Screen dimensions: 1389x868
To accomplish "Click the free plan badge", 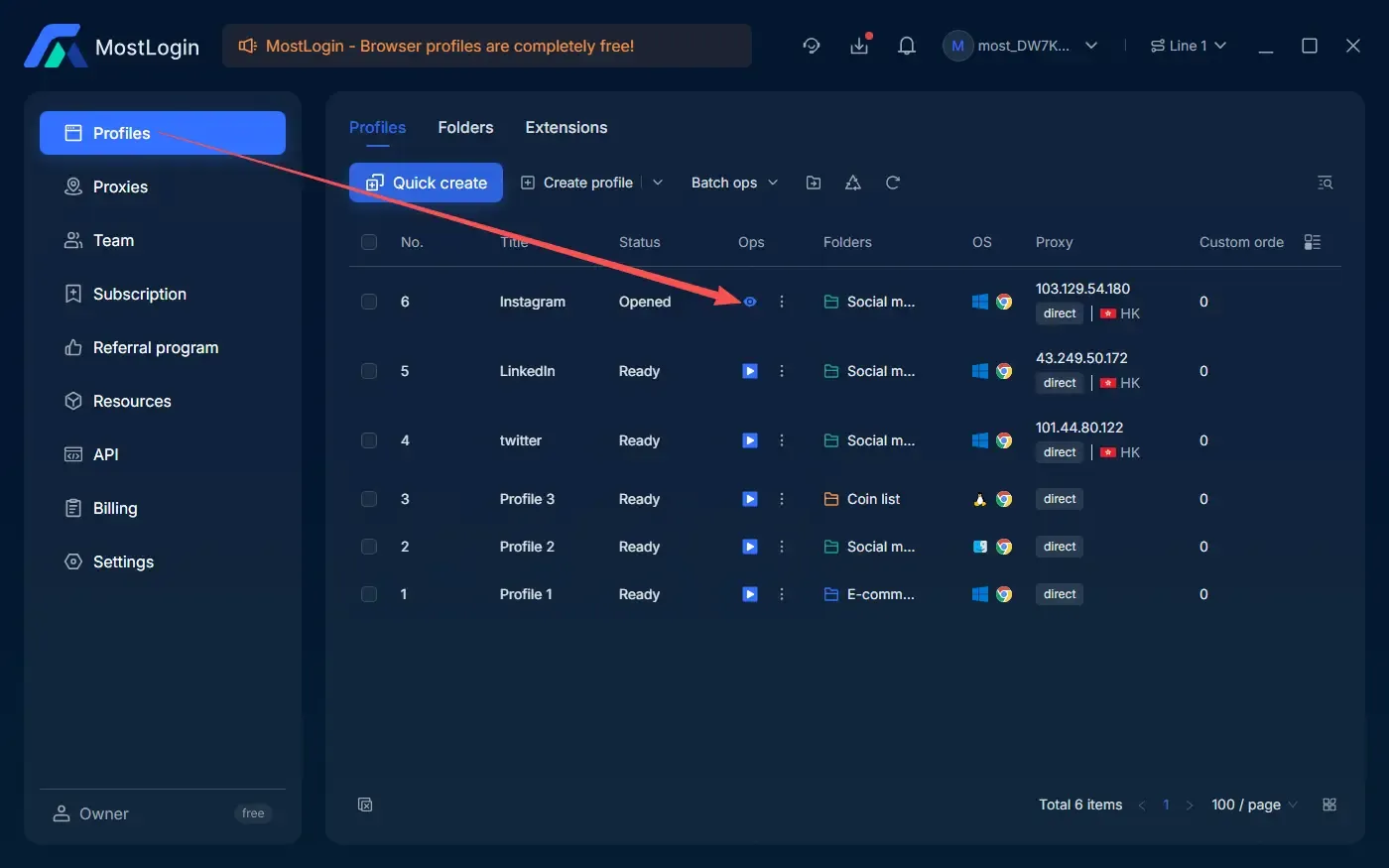I will [253, 813].
